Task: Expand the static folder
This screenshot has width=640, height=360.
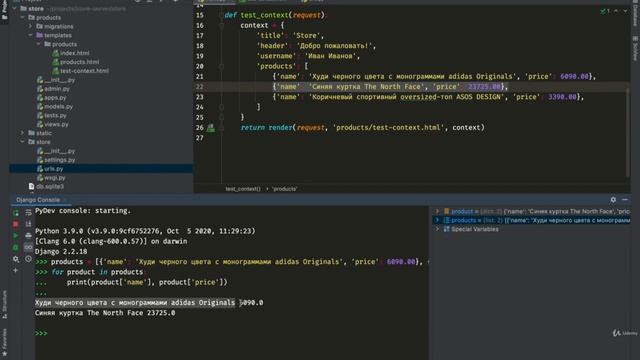Action: tap(23, 133)
